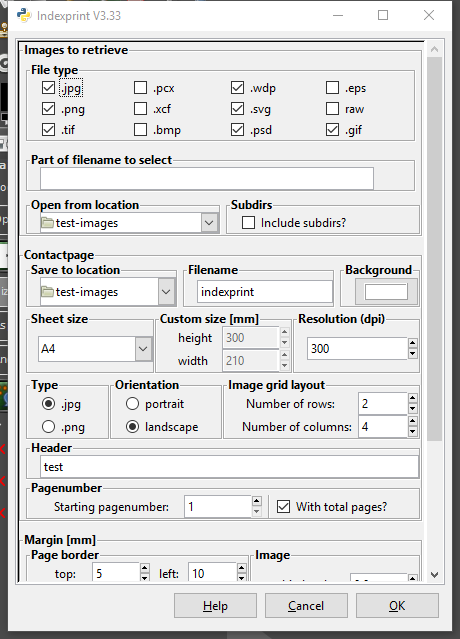Image resolution: width=460 pixels, height=639 pixels.
Task: Increase starting pagenumber with up arrow
Action: pos(257,501)
